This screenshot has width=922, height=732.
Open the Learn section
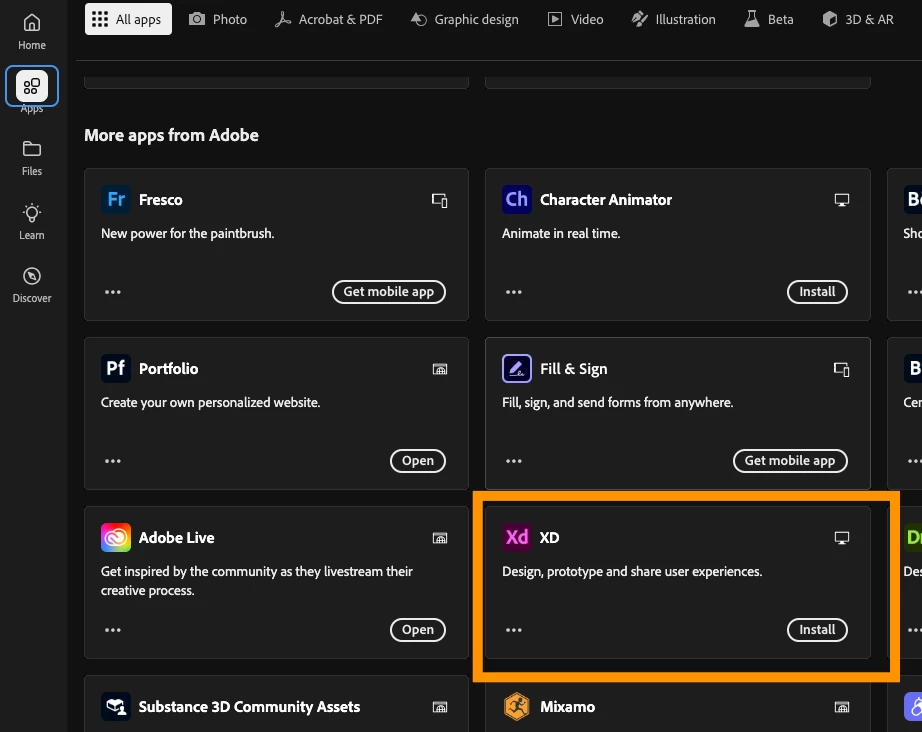click(32, 222)
